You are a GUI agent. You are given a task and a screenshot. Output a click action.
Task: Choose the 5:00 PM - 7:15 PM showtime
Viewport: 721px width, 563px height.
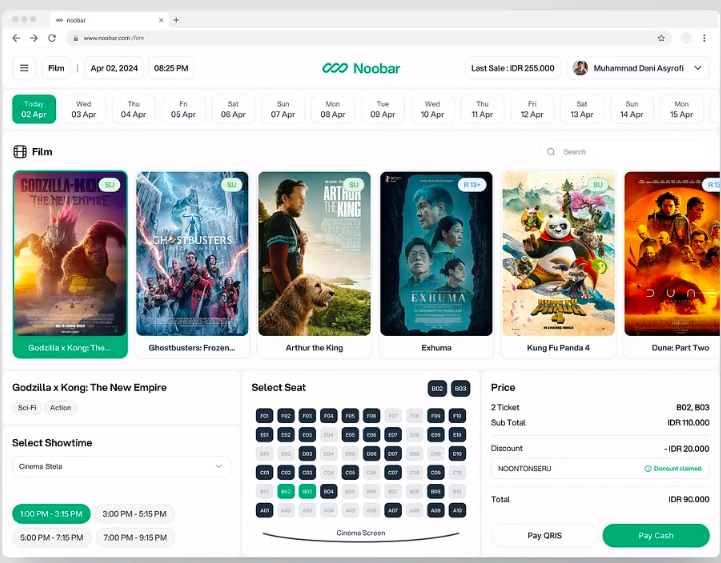tap(52, 537)
